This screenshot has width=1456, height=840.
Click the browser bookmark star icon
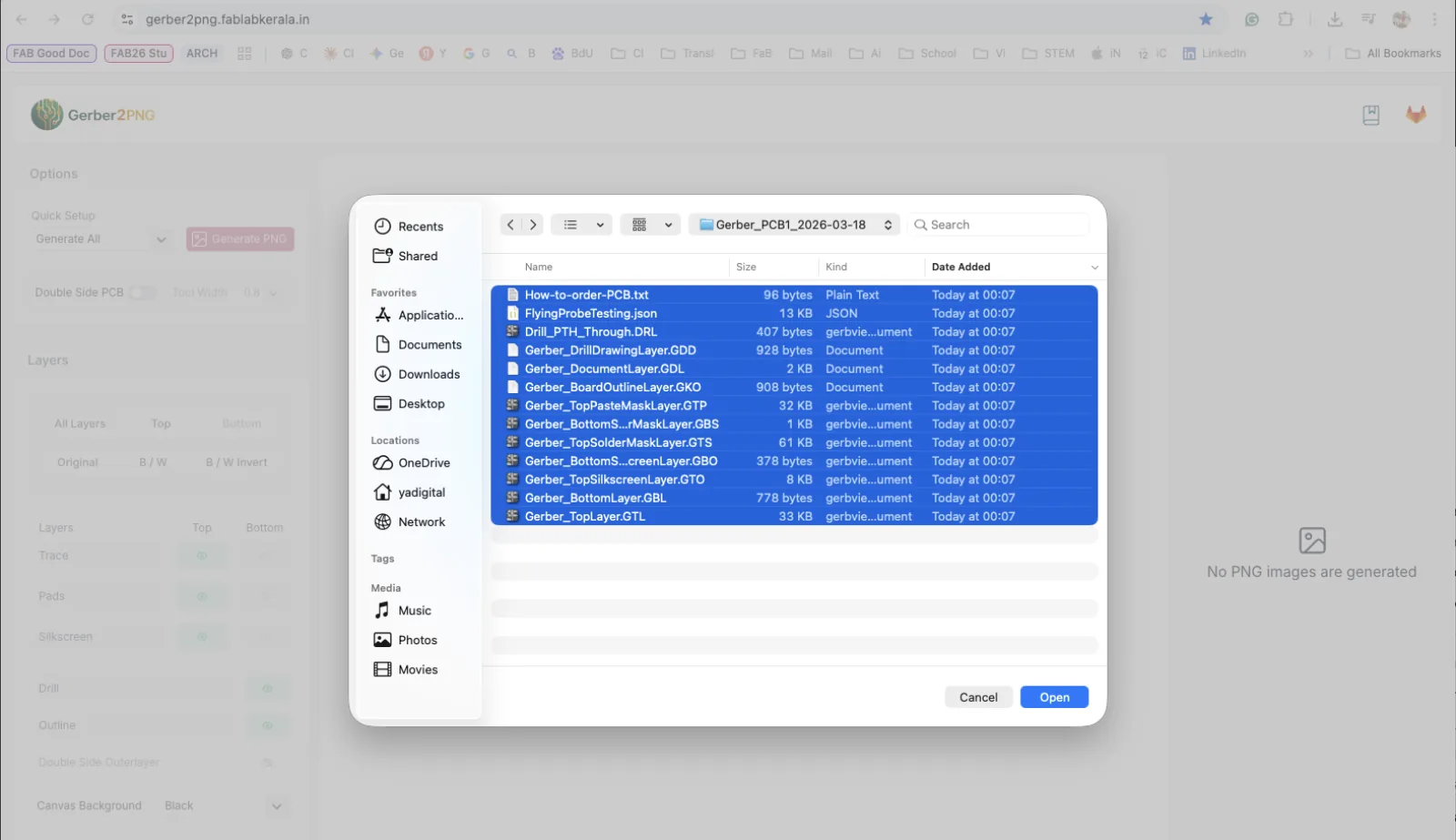click(1206, 19)
